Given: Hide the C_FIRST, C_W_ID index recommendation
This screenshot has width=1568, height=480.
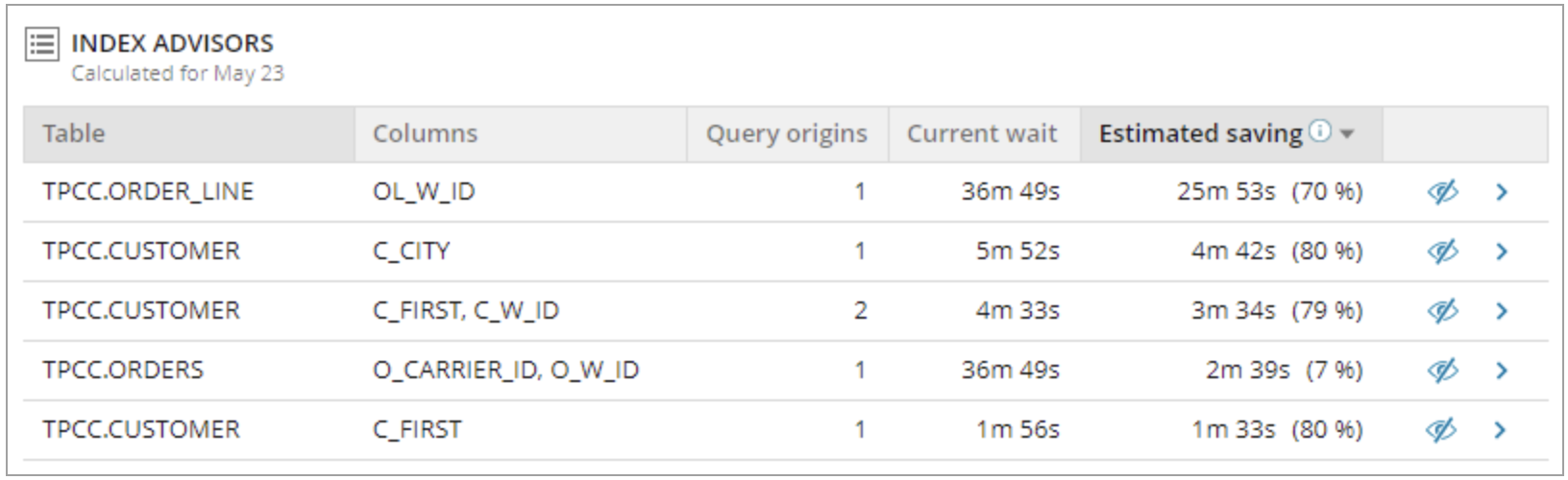Looking at the screenshot, I should tap(1442, 311).
